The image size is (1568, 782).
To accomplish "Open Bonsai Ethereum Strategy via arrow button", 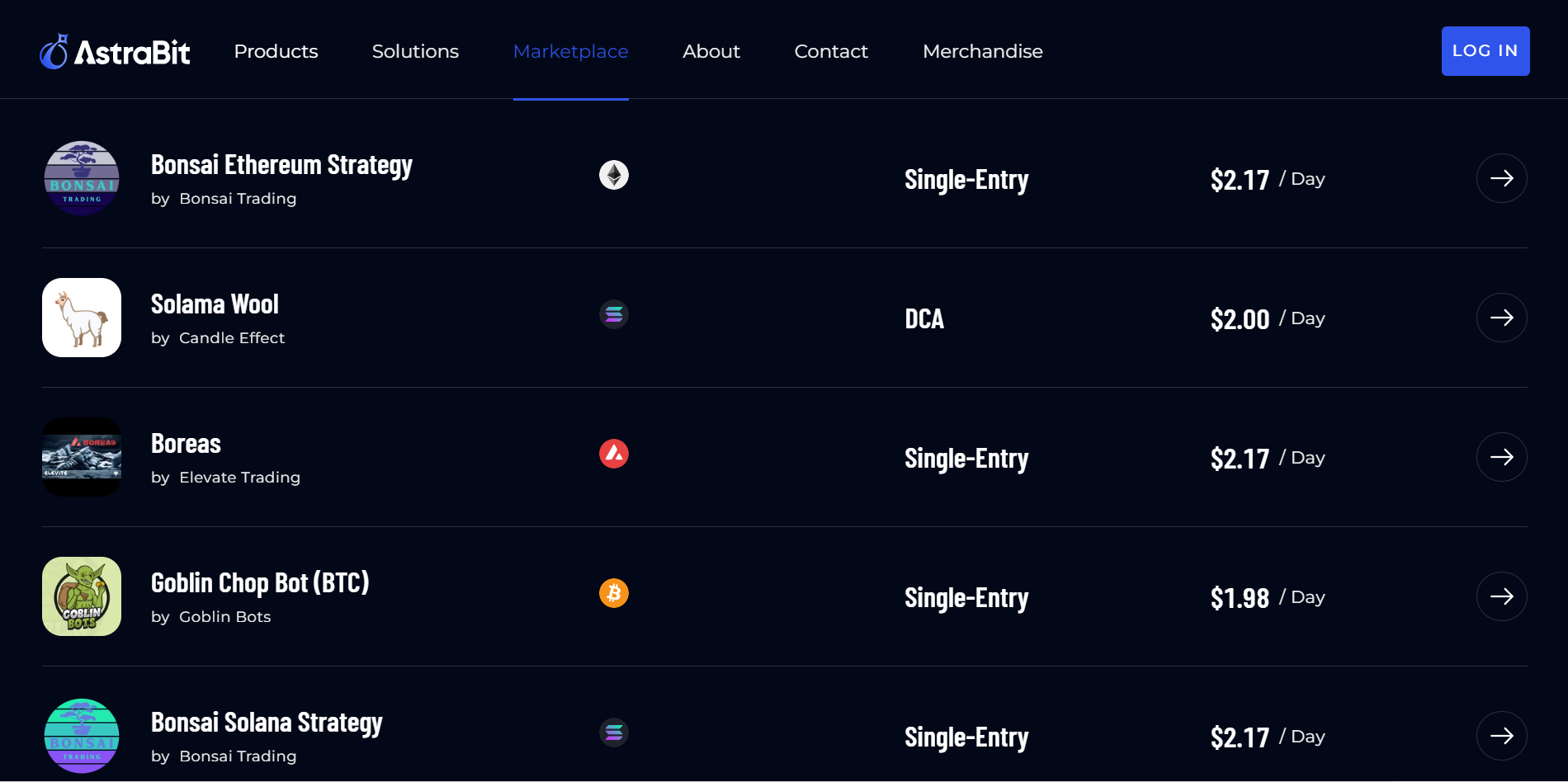I will [1501, 178].
